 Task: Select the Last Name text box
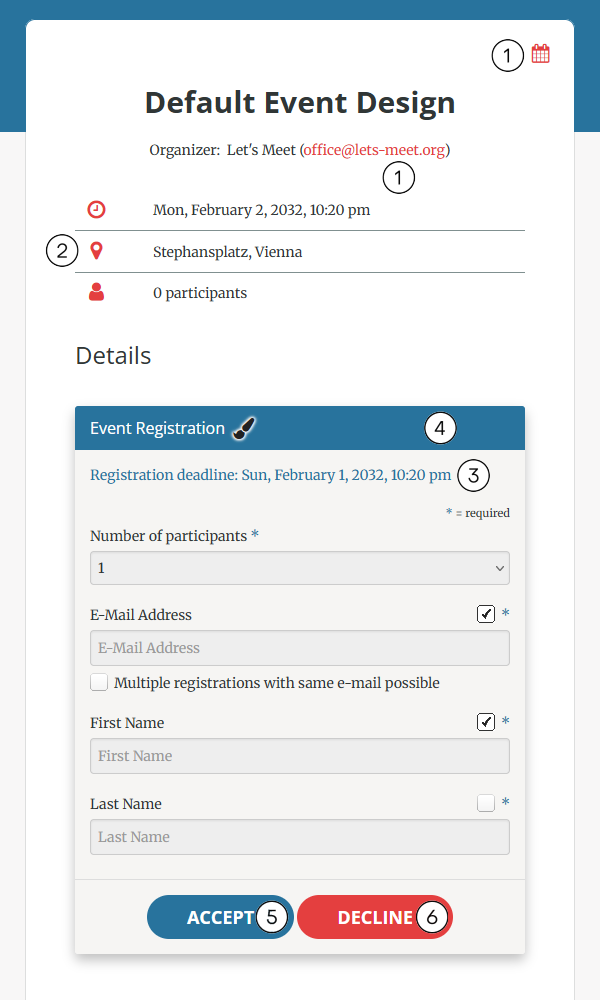click(x=300, y=837)
